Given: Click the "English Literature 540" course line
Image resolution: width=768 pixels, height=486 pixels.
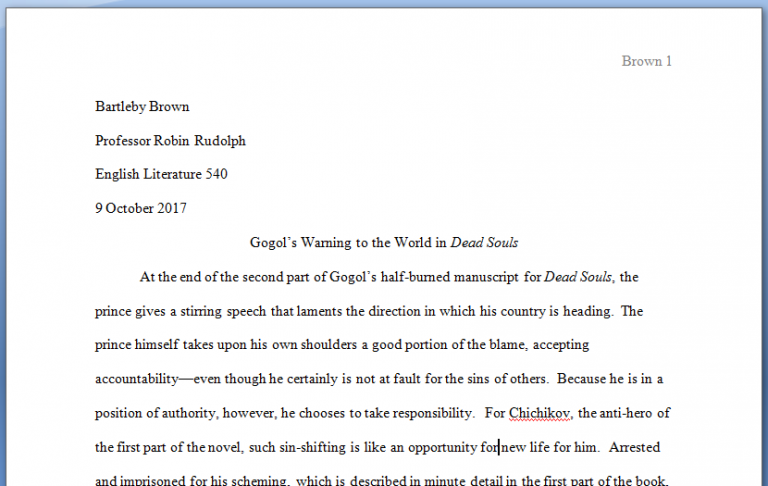Looking at the screenshot, I should [x=161, y=175].
